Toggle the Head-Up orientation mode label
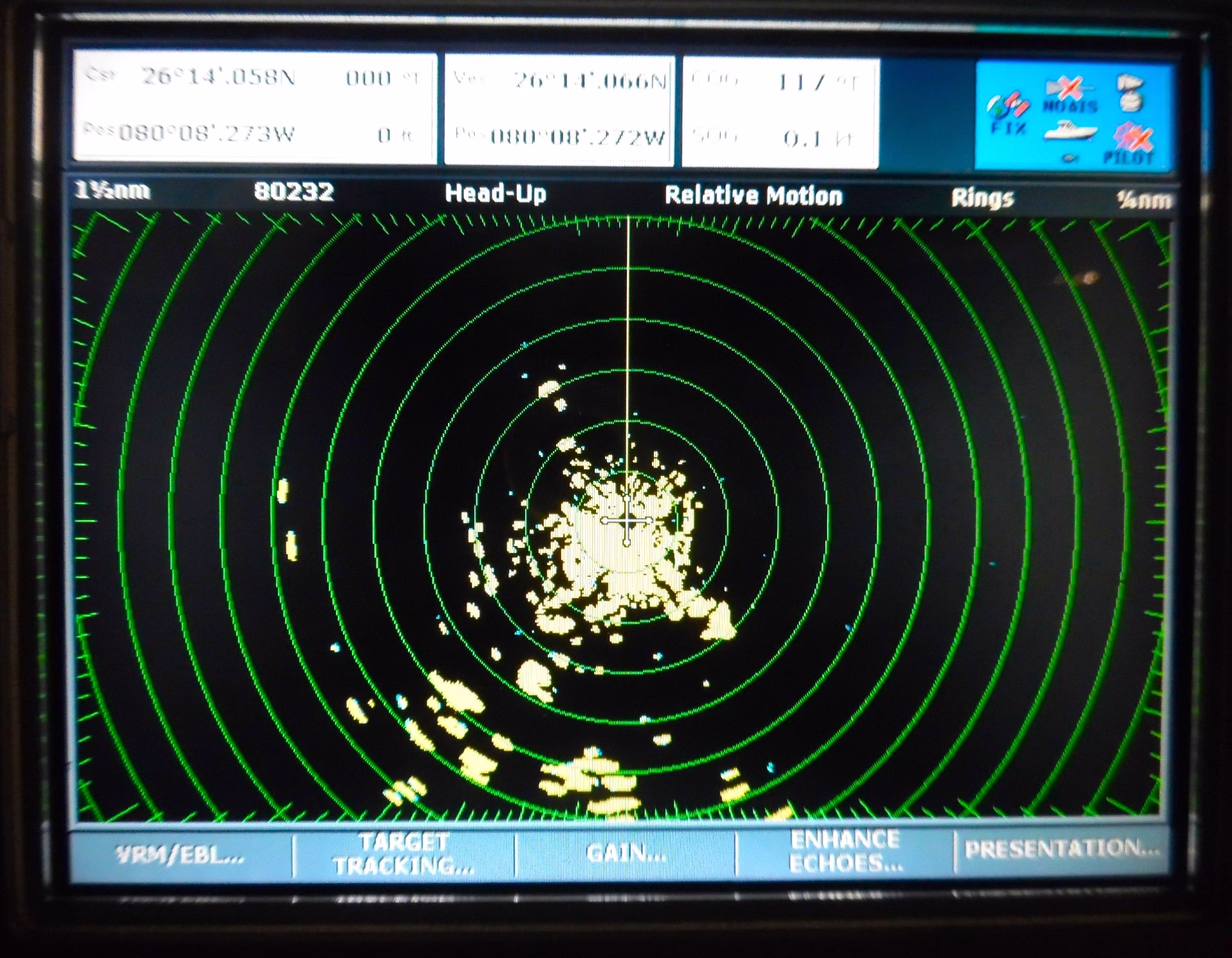This screenshot has height=958, width=1232. tap(495, 193)
